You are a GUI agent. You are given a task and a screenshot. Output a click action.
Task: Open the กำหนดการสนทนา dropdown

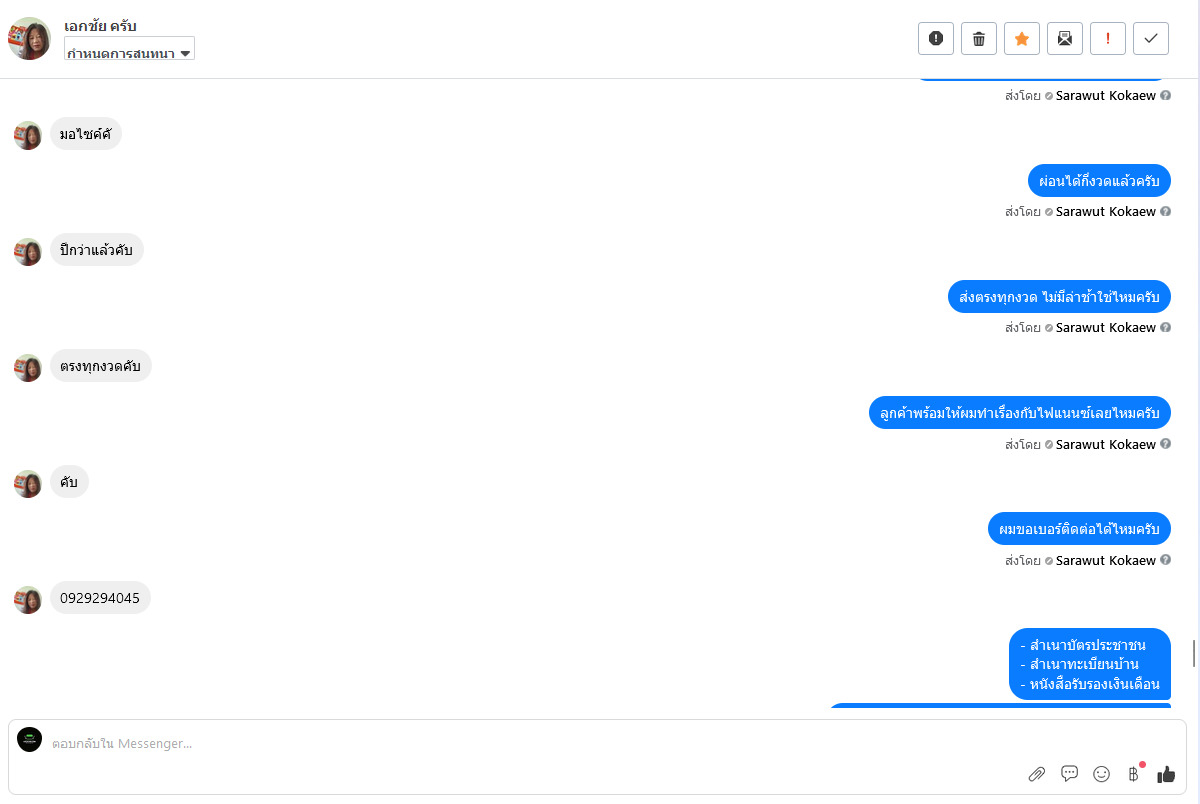pos(129,53)
